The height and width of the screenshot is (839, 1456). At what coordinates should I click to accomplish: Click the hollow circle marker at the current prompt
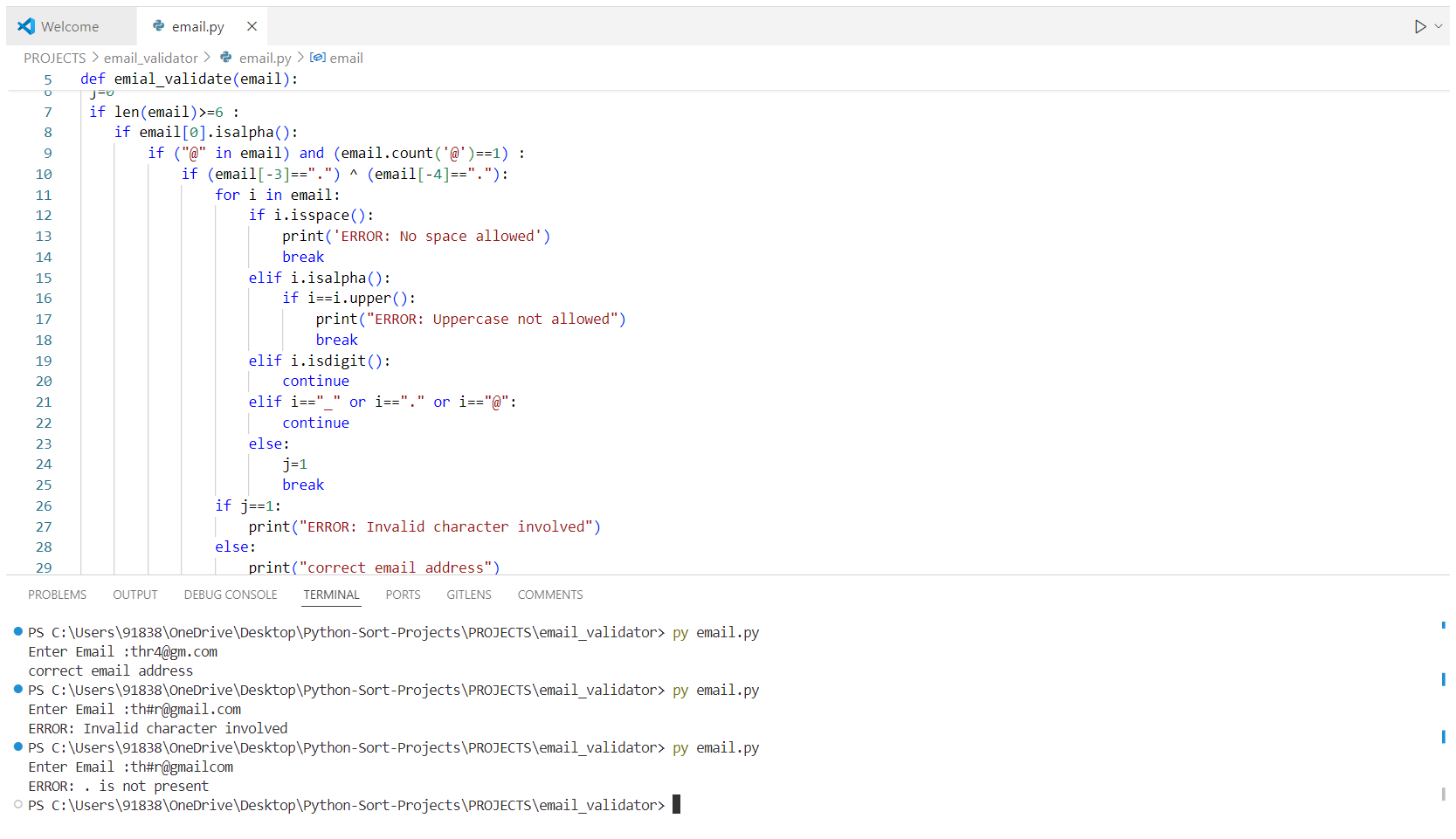(x=17, y=804)
